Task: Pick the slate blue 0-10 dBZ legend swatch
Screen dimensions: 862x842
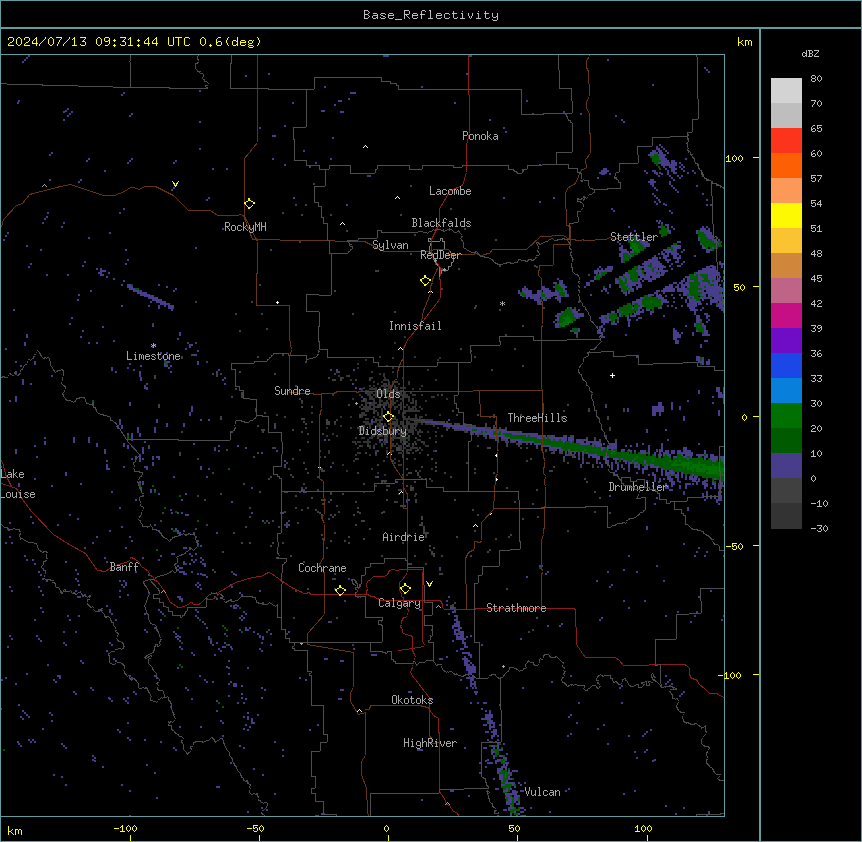Action: (x=786, y=466)
